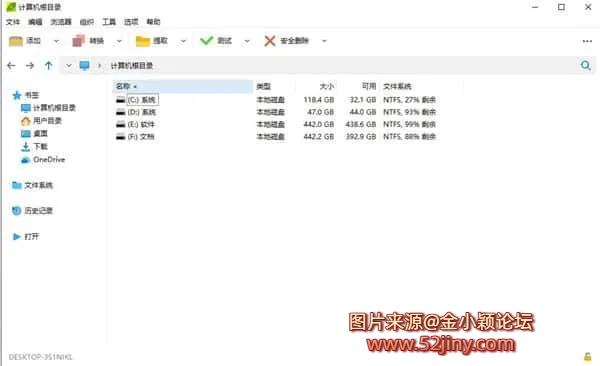Sort by the 可用 column header
The image size is (600, 366).
(x=369, y=87)
